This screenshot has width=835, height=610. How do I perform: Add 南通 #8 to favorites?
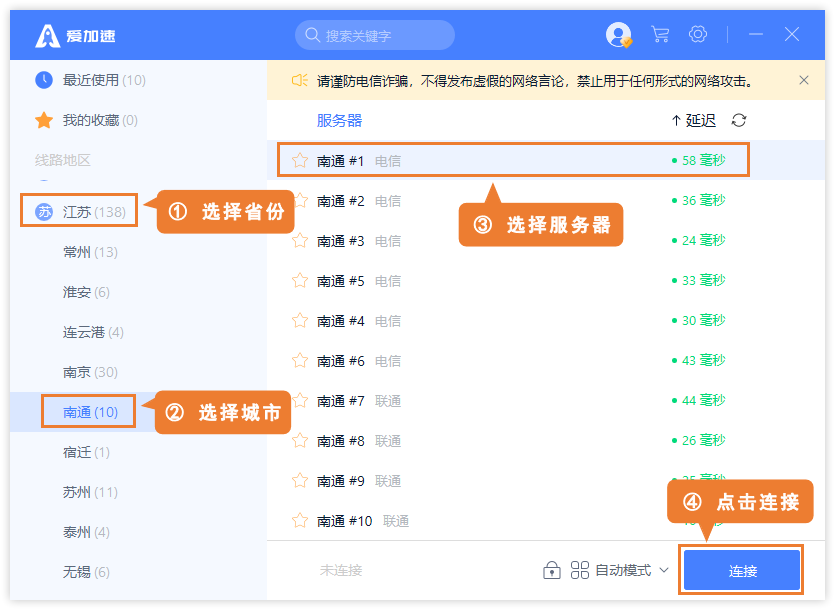pyautogui.click(x=300, y=441)
